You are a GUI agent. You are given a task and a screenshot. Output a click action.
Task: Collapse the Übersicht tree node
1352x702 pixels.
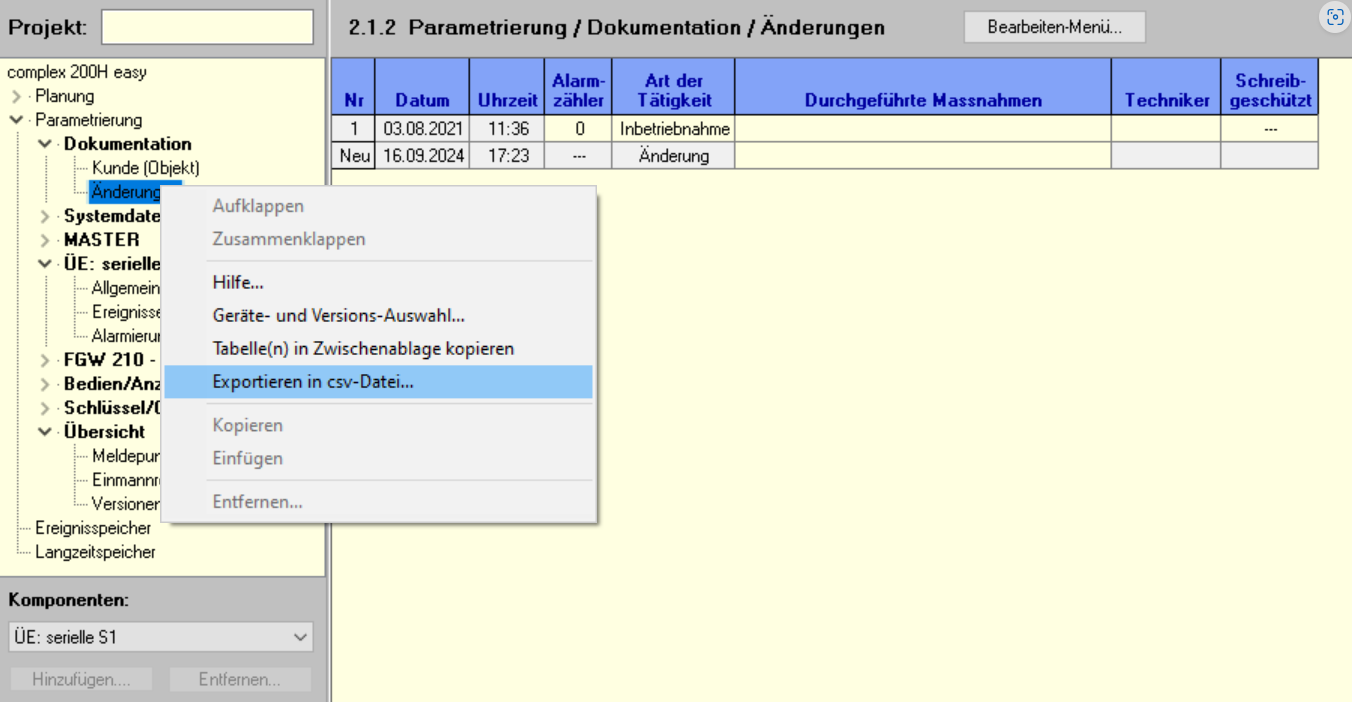46,432
